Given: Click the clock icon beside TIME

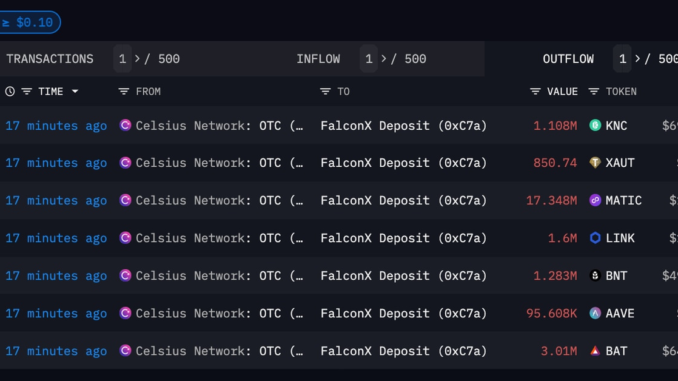Looking at the screenshot, I should pyautogui.click(x=10, y=91).
